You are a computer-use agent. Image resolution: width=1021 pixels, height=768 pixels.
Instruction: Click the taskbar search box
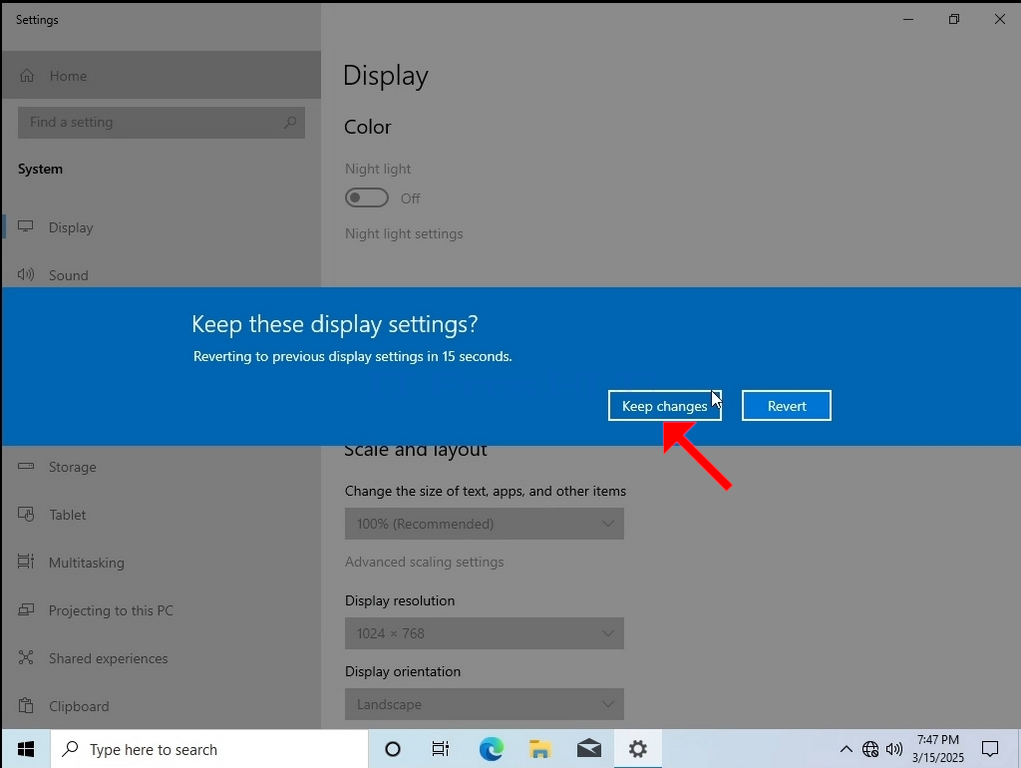(x=210, y=749)
